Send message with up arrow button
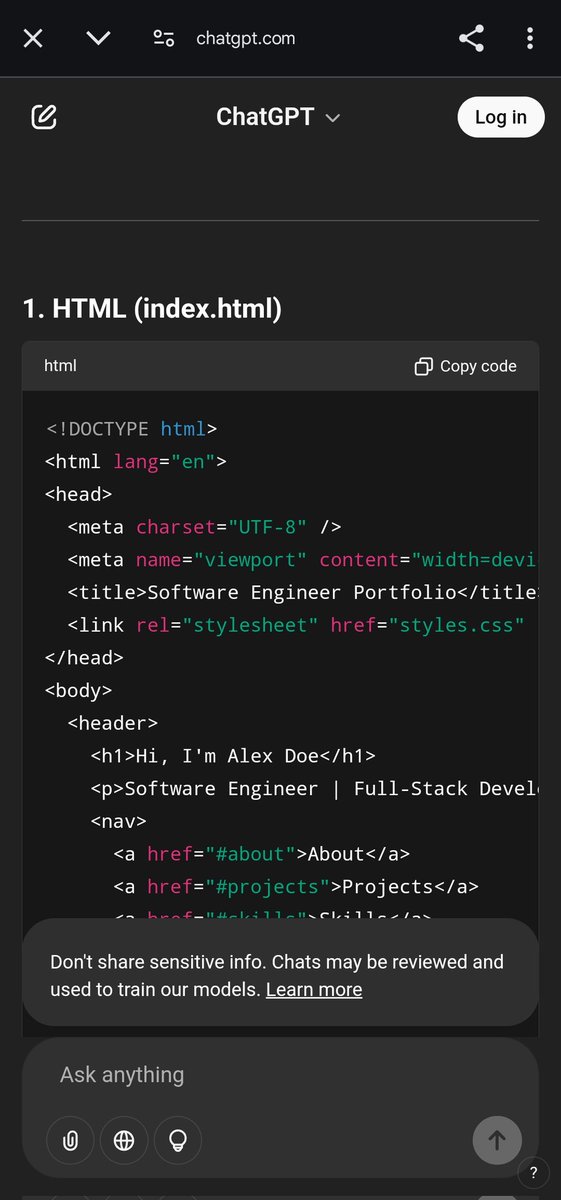The height and width of the screenshot is (1200, 561). 497,1140
